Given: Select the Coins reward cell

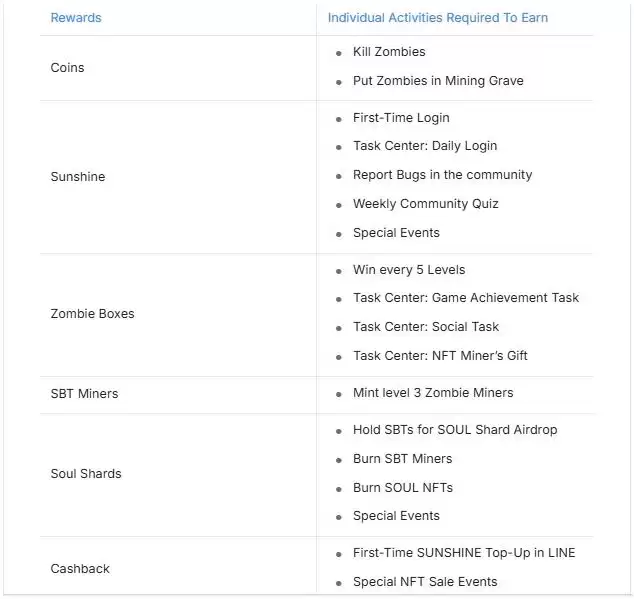Looking at the screenshot, I should pyautogui.click(x=67, y=68).
